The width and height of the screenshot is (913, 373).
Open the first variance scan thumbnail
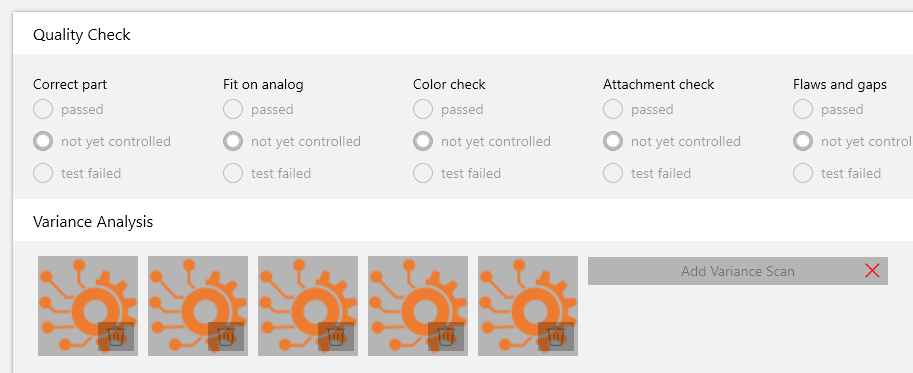[x=88, y=305]
